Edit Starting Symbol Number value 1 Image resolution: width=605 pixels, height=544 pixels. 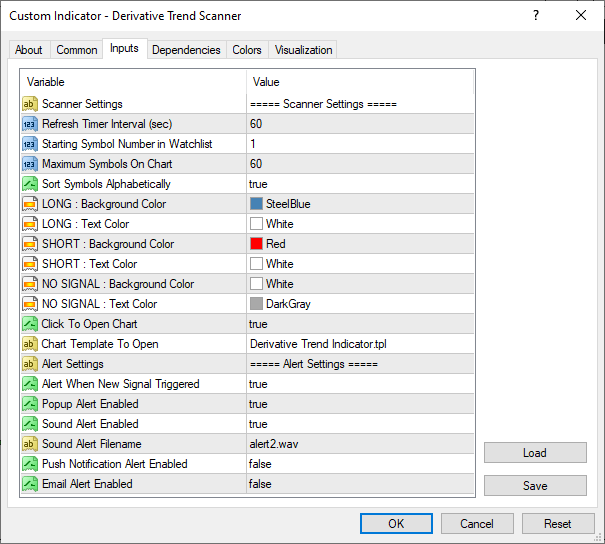click(x=360, y=144)
